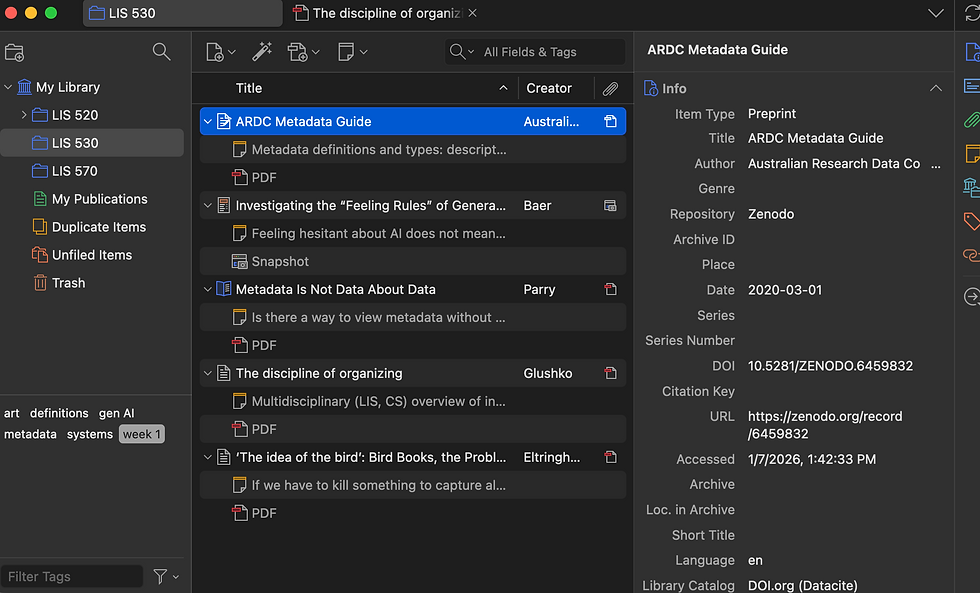Viewport: 980px width, 593px height.
Task: Collapse 'The idea of the bird' item
Action: tap(208, 457)
